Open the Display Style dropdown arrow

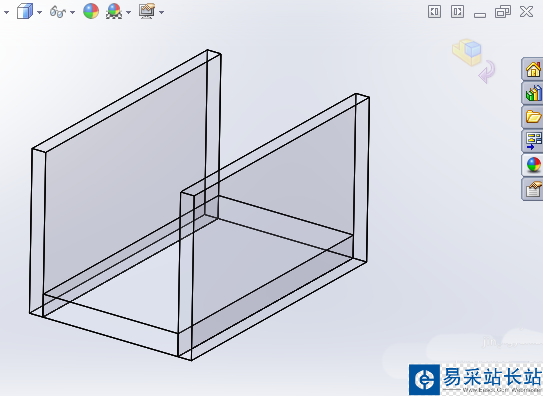point(39,12)
